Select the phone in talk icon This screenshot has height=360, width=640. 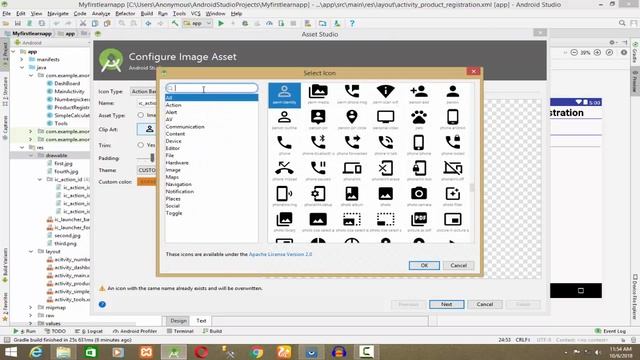coord(386,143)
